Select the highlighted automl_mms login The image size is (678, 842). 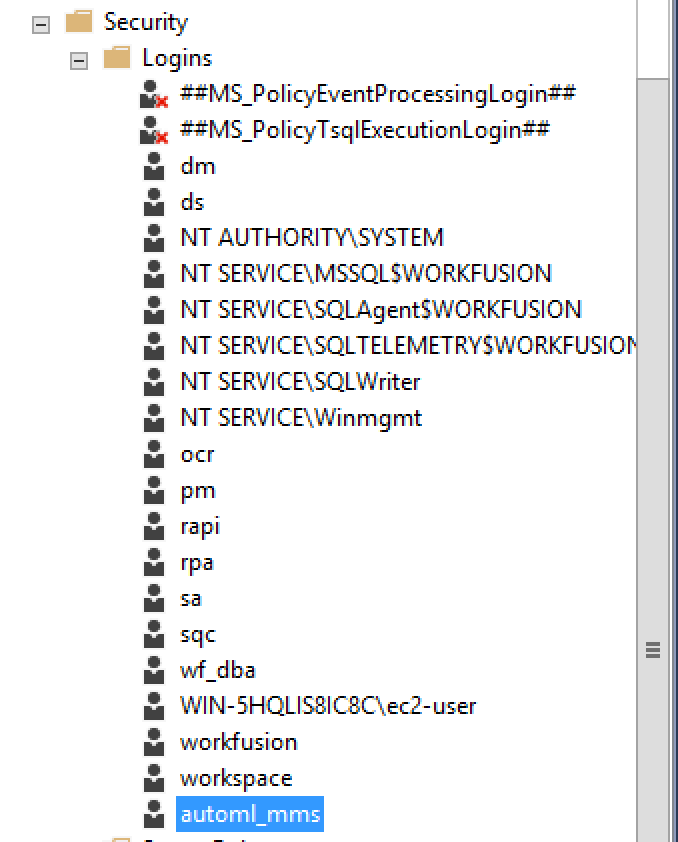pos(250,814)
